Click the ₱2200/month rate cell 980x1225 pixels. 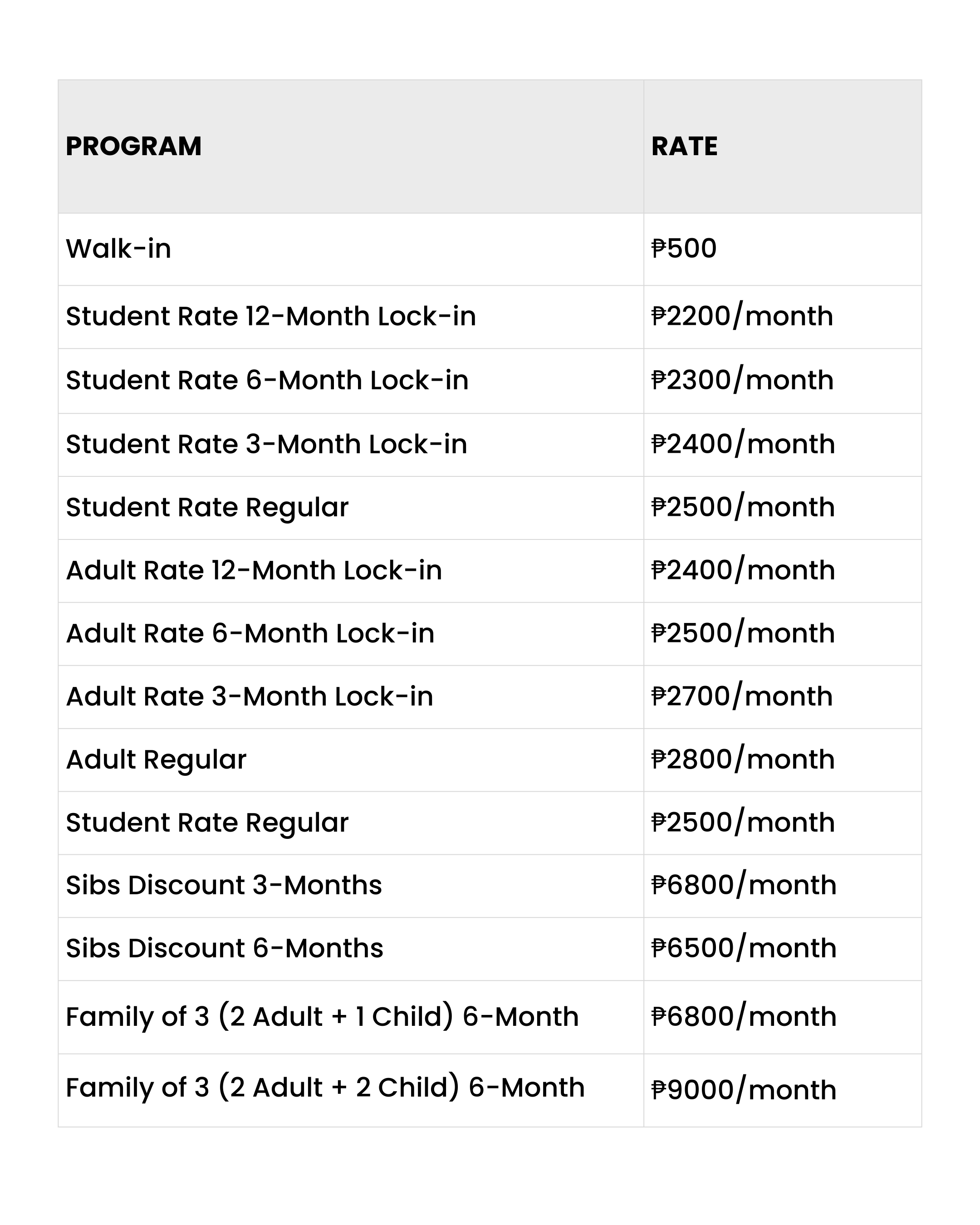pos(742,317)
